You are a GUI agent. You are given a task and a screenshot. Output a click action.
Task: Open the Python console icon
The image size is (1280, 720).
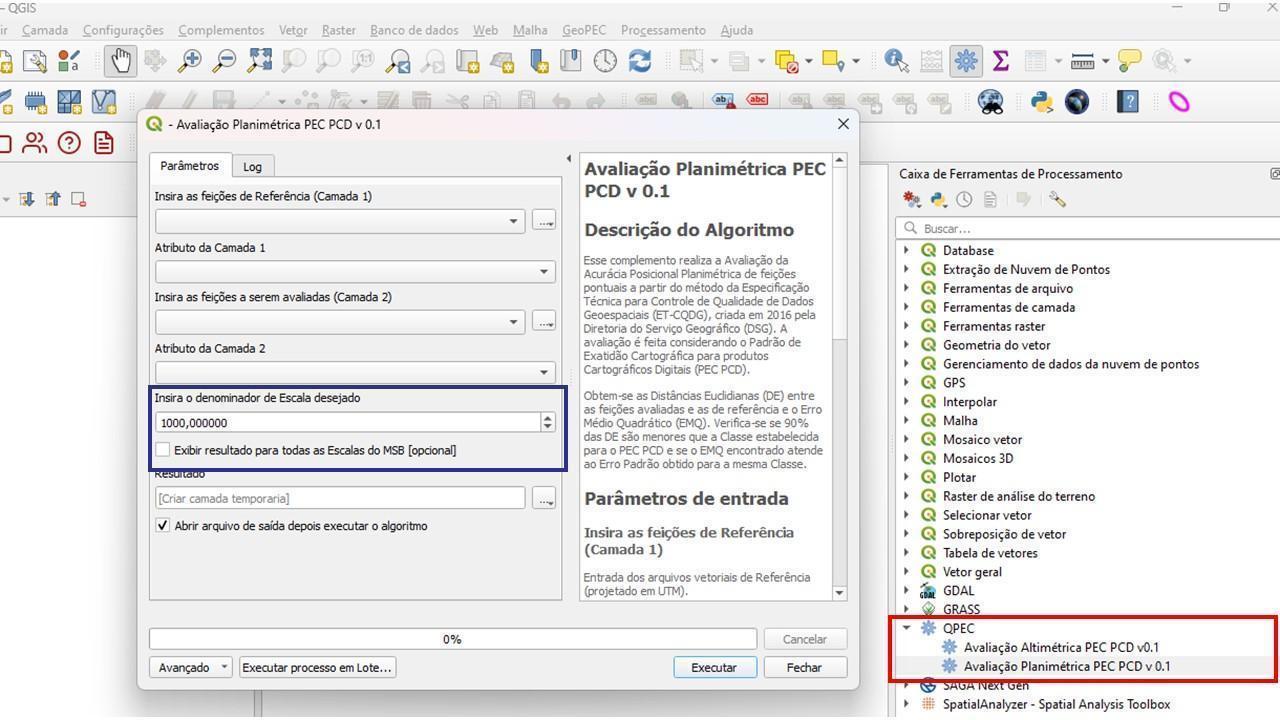1042,102
